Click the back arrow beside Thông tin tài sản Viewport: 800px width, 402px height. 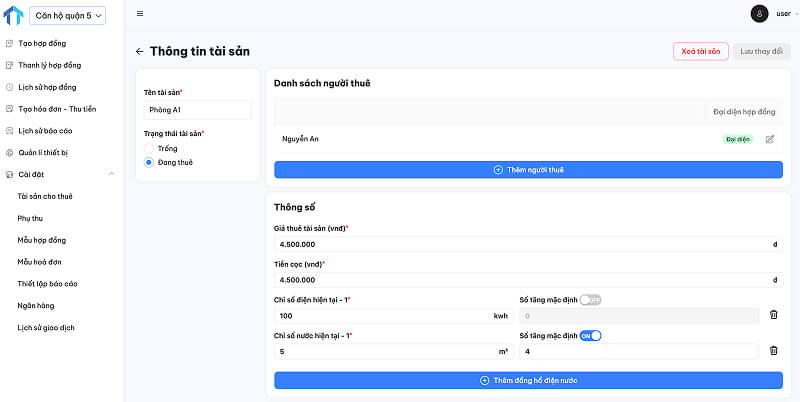139,51
